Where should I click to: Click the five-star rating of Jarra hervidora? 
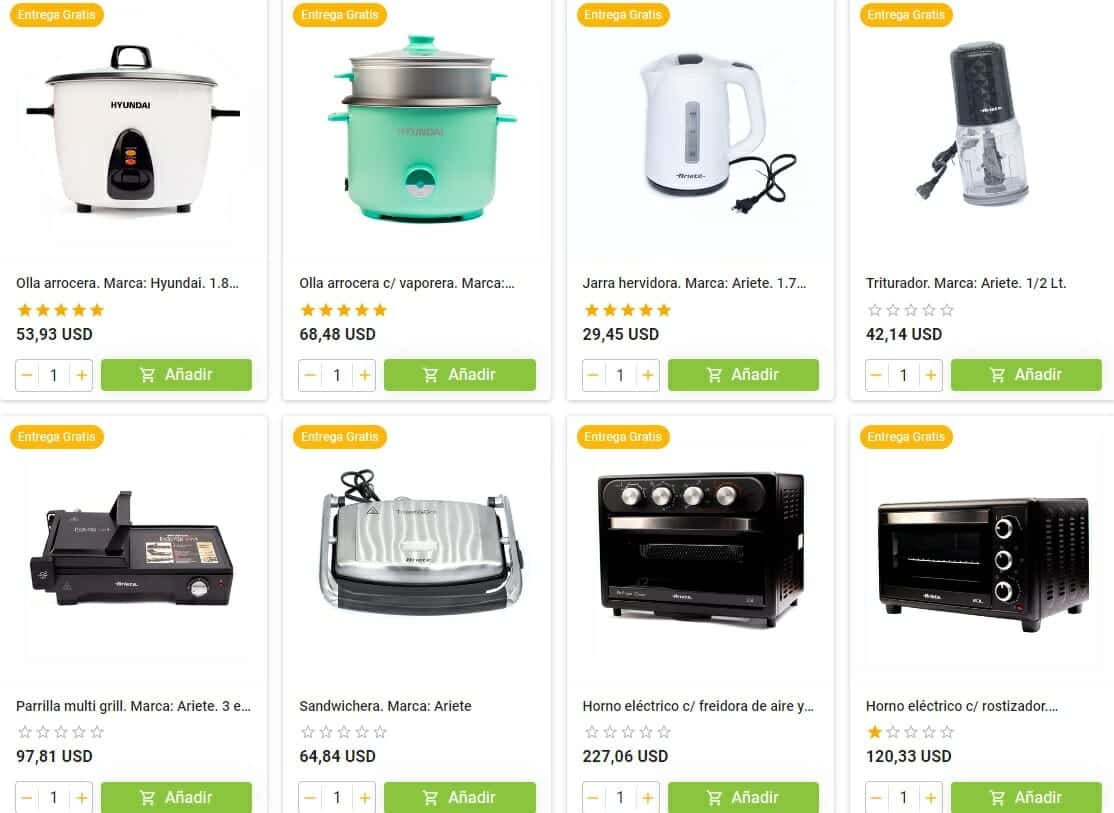tap(627, 310)
